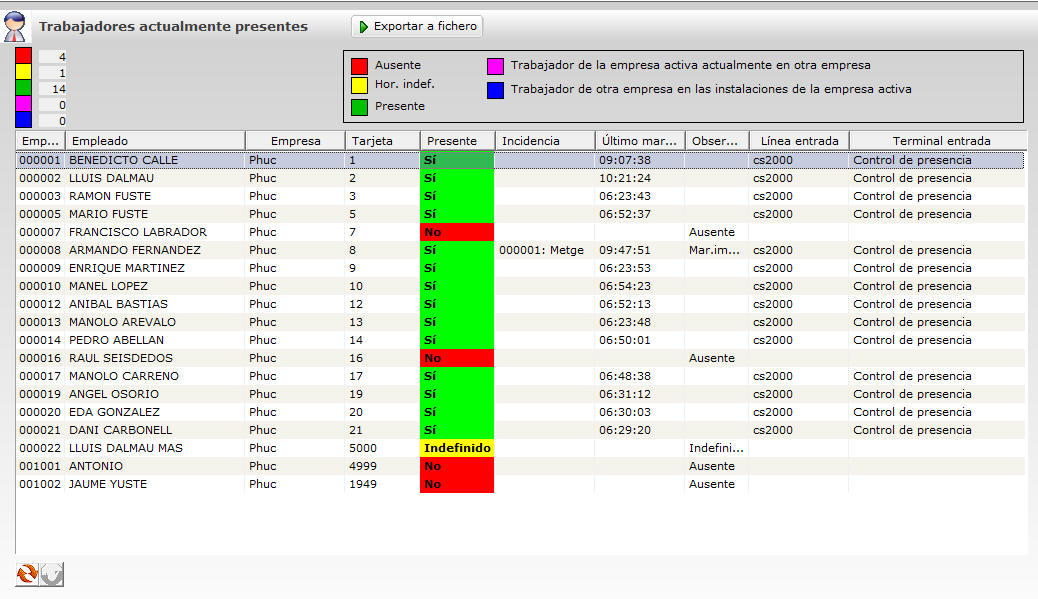Image resolution: width=1038 pixels, height=599 pixels.
Task: Select employee PEDRO ABELLAN
Action: 117,340
